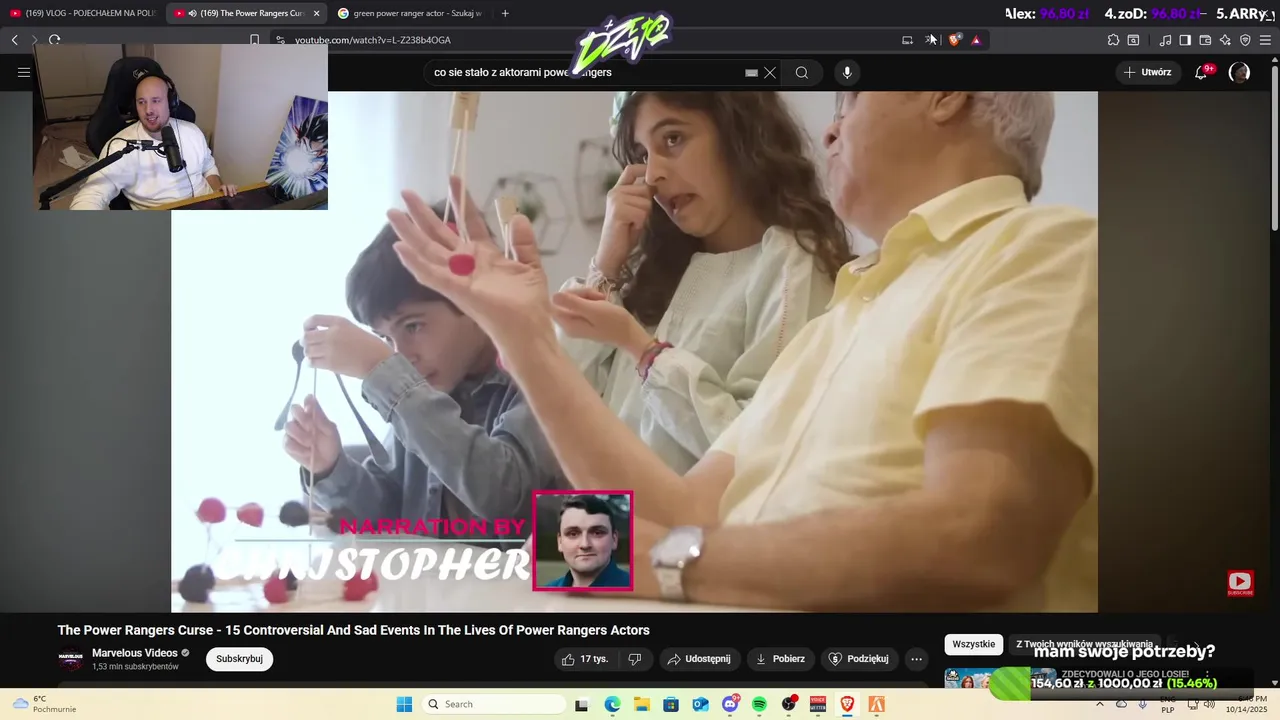Click the Windows taskbar Search box
Image resolution: width=1280 pixels, height=720 pixels.
click(x=493, y=704)
